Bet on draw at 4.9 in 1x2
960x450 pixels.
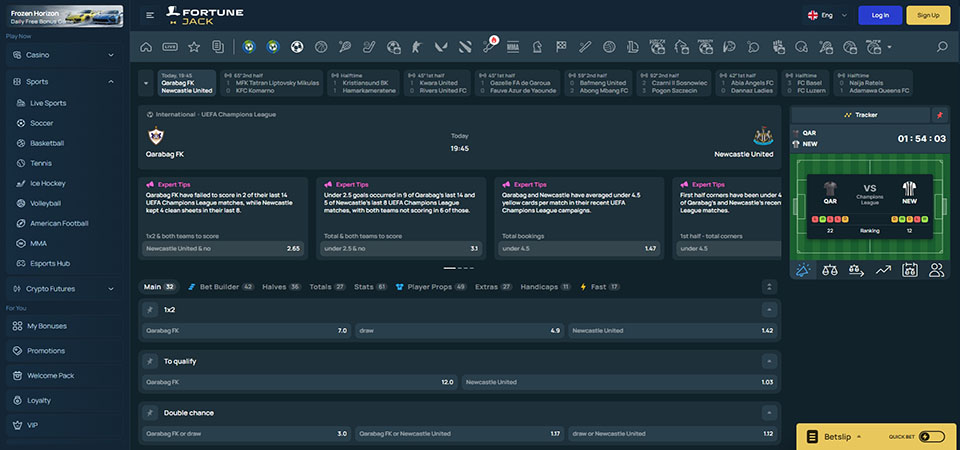coord(459,331)
